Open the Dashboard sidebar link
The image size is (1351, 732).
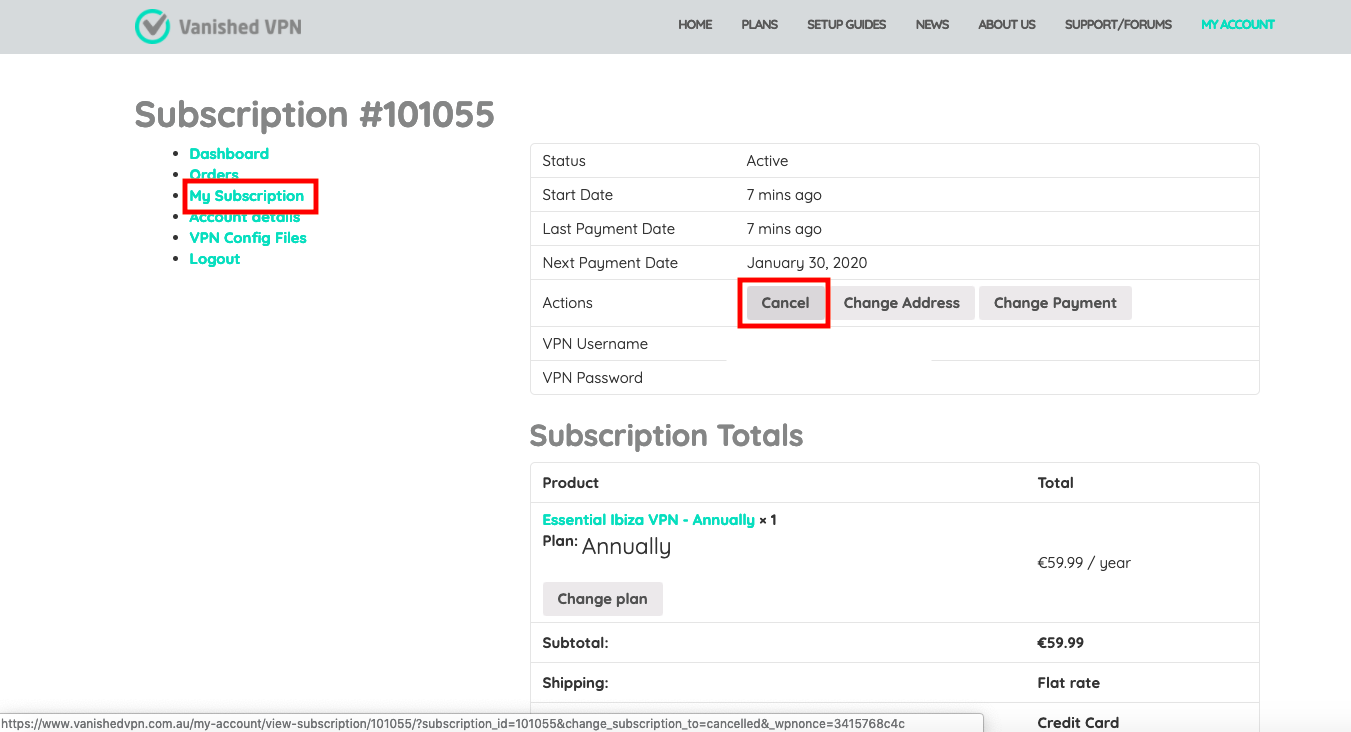(229, 154)
